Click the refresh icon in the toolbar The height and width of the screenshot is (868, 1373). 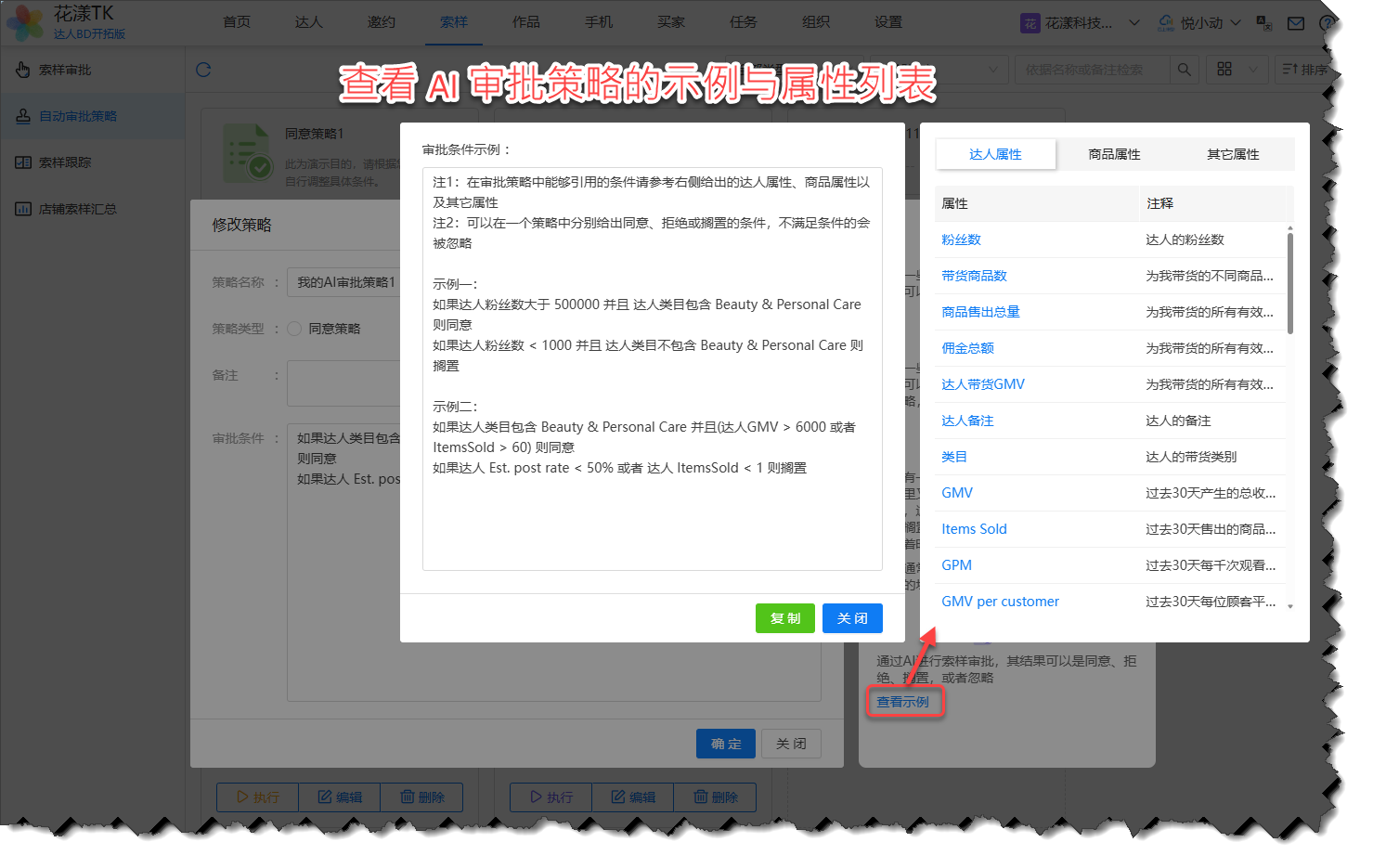pyautogui.click(x=203, y=70)
